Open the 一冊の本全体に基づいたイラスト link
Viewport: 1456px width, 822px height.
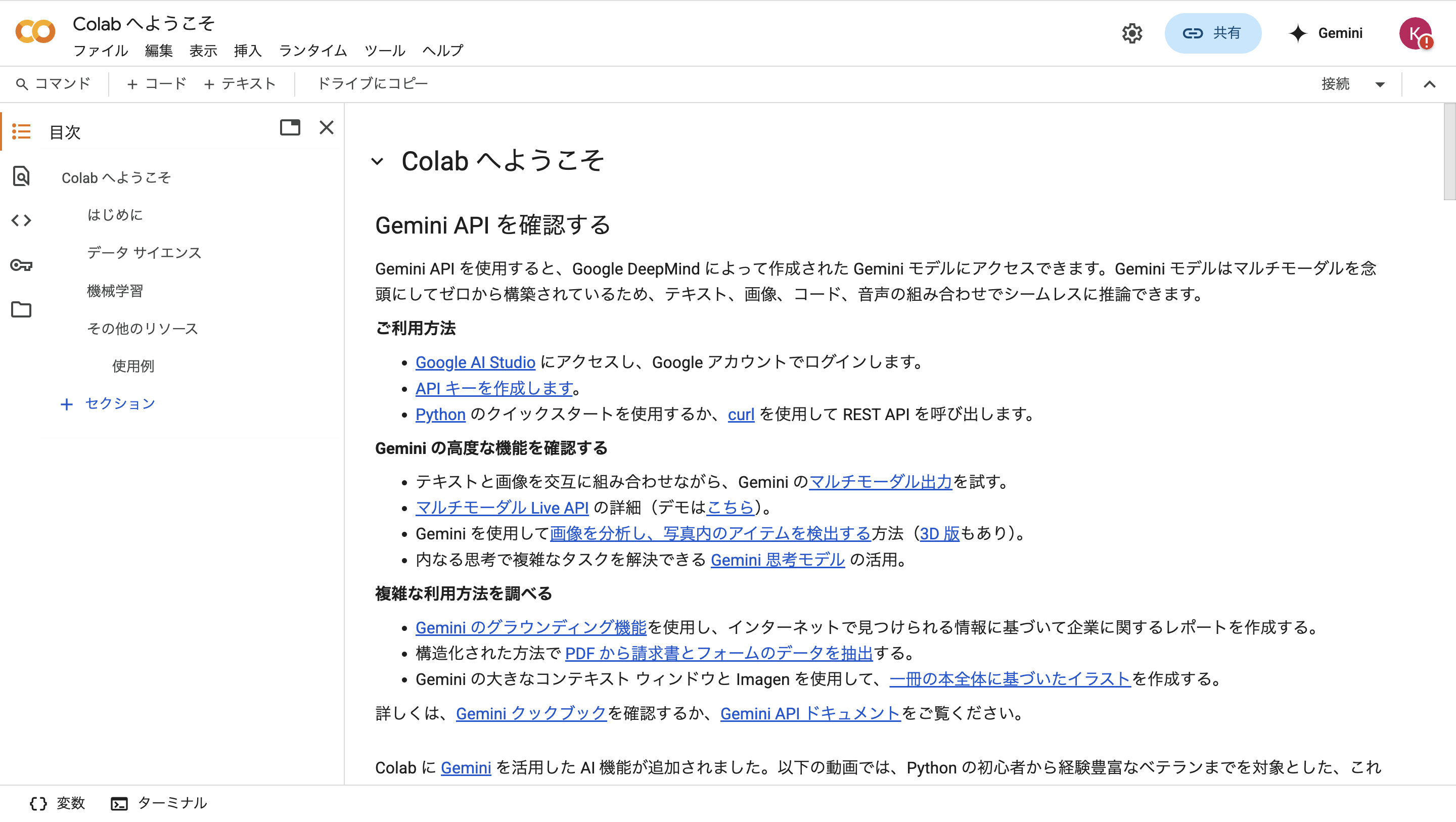1010,679
